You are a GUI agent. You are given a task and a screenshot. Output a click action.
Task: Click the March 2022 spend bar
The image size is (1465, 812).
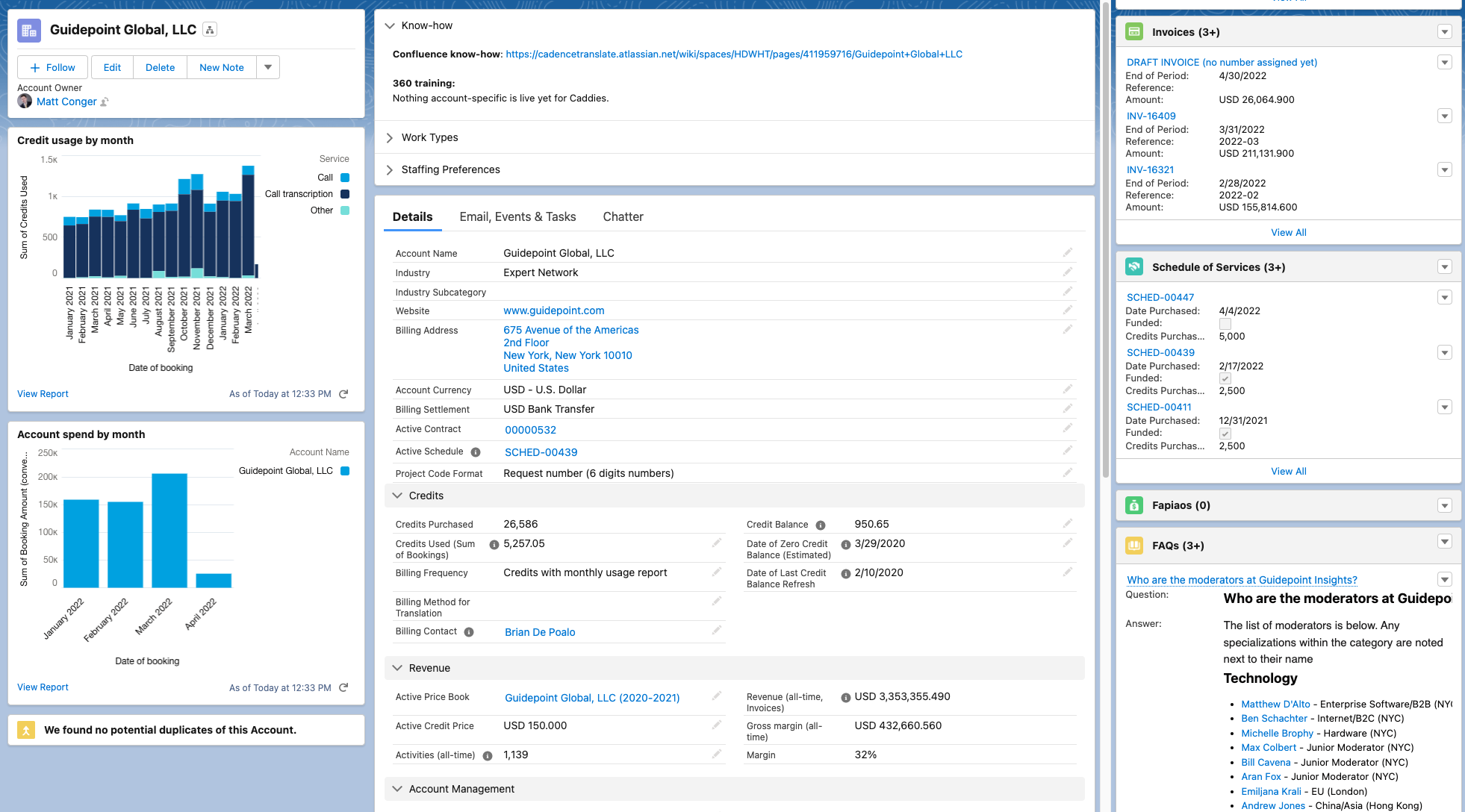pyautogui.click(x=169, y=531)
